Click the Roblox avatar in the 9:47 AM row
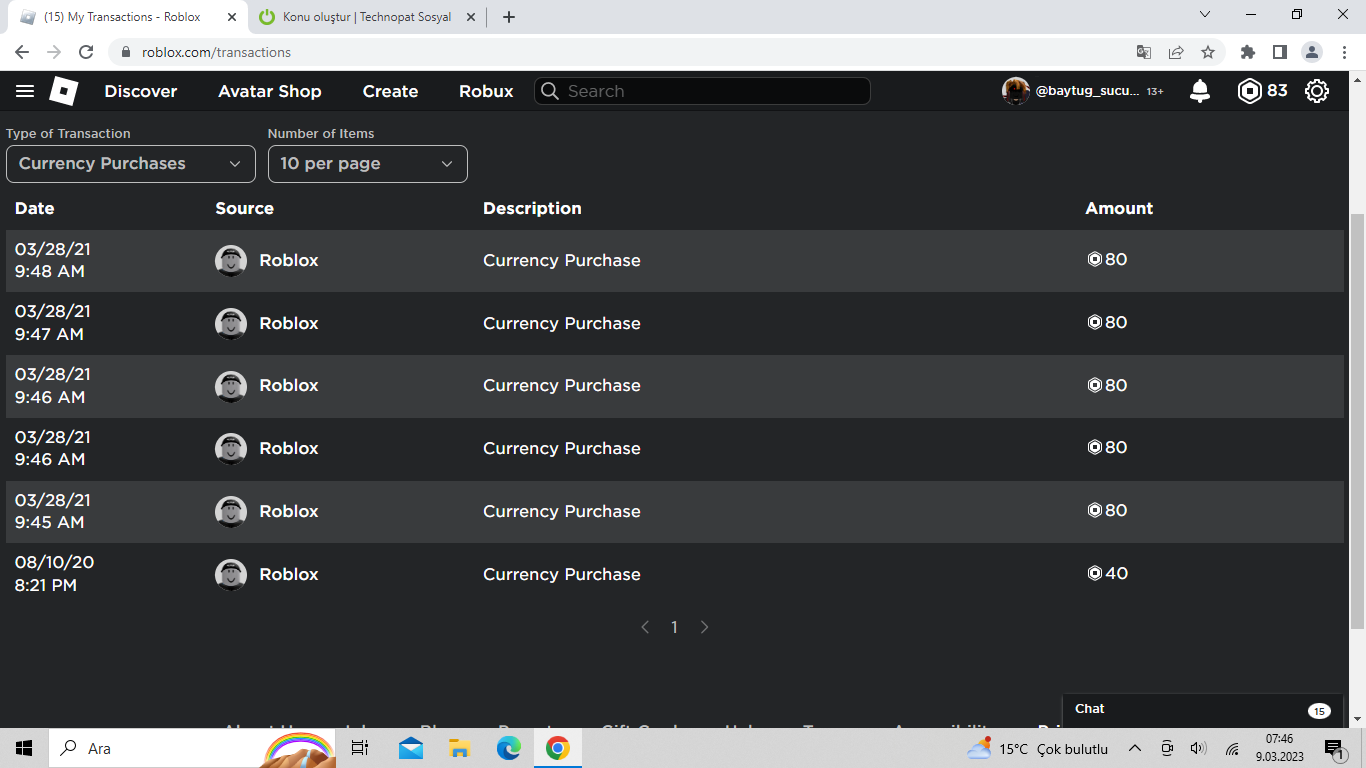This screenshot has height=768, width=1366. (x=231, y=324)
